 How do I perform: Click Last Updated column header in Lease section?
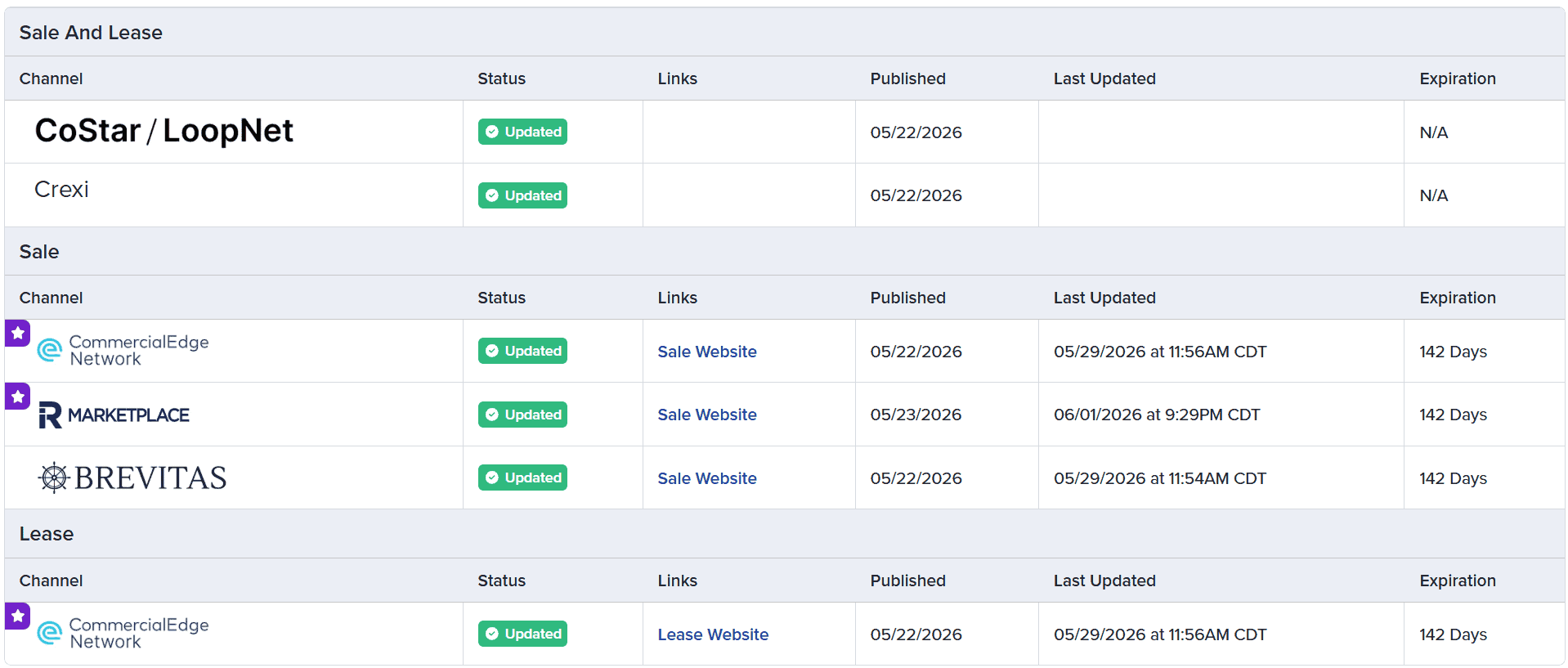(x=1104, y=581)
